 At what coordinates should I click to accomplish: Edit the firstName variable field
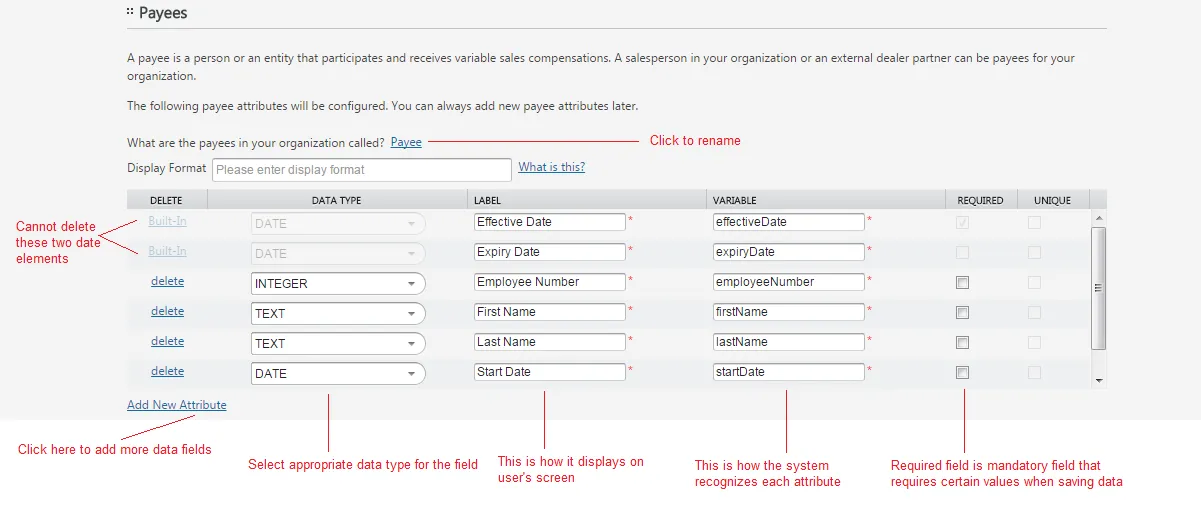coord(788,312)
